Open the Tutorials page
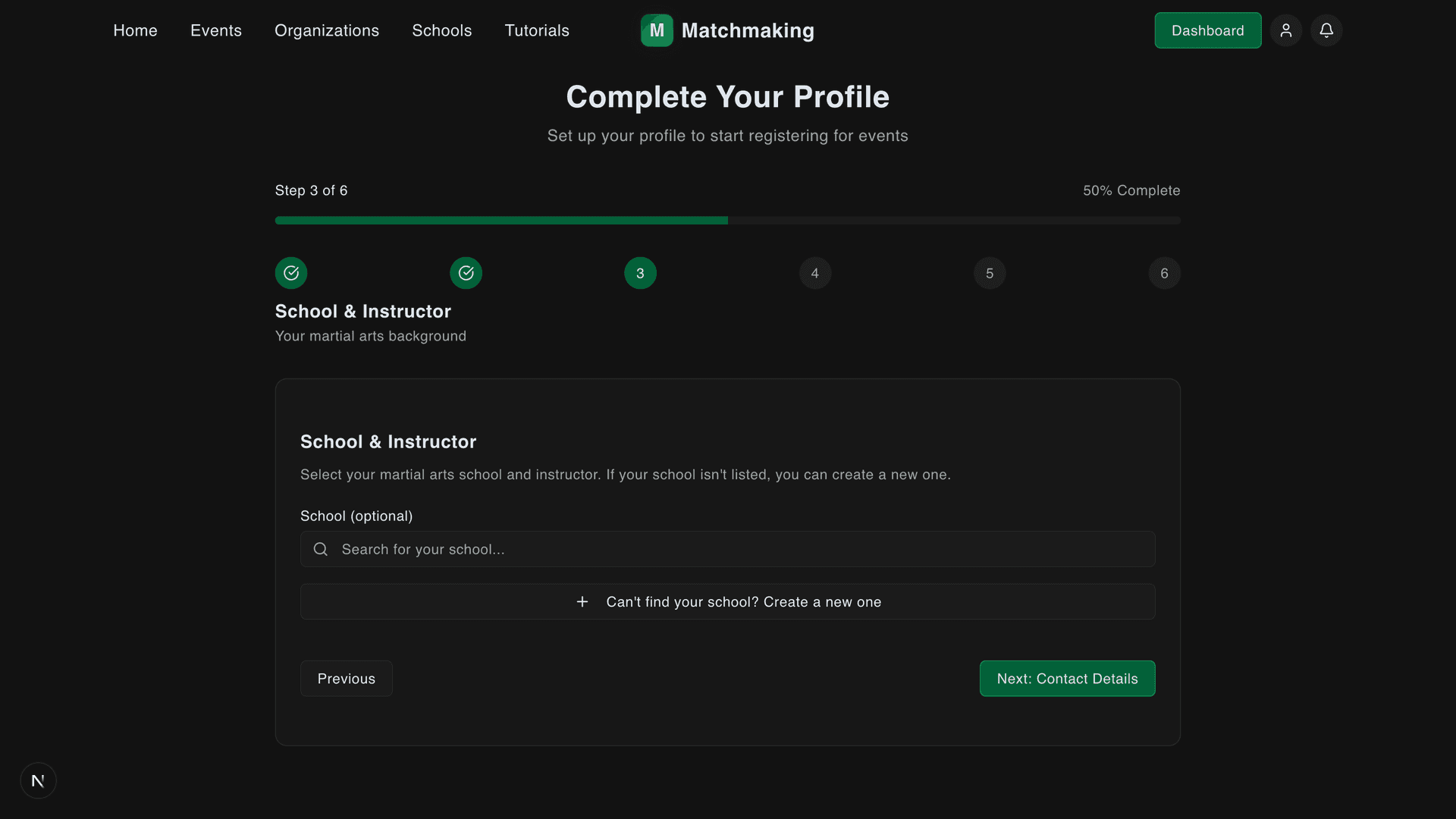This screenshot has height=819, width=1456. pyautogui.click(x=537, y=30)
